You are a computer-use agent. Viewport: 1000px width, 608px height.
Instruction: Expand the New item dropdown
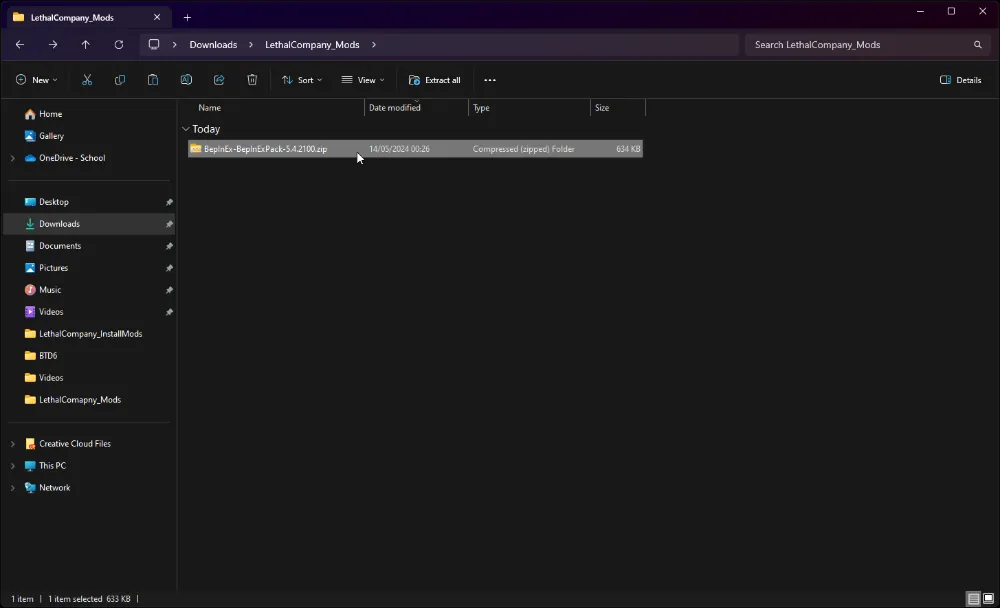(36, 80)
